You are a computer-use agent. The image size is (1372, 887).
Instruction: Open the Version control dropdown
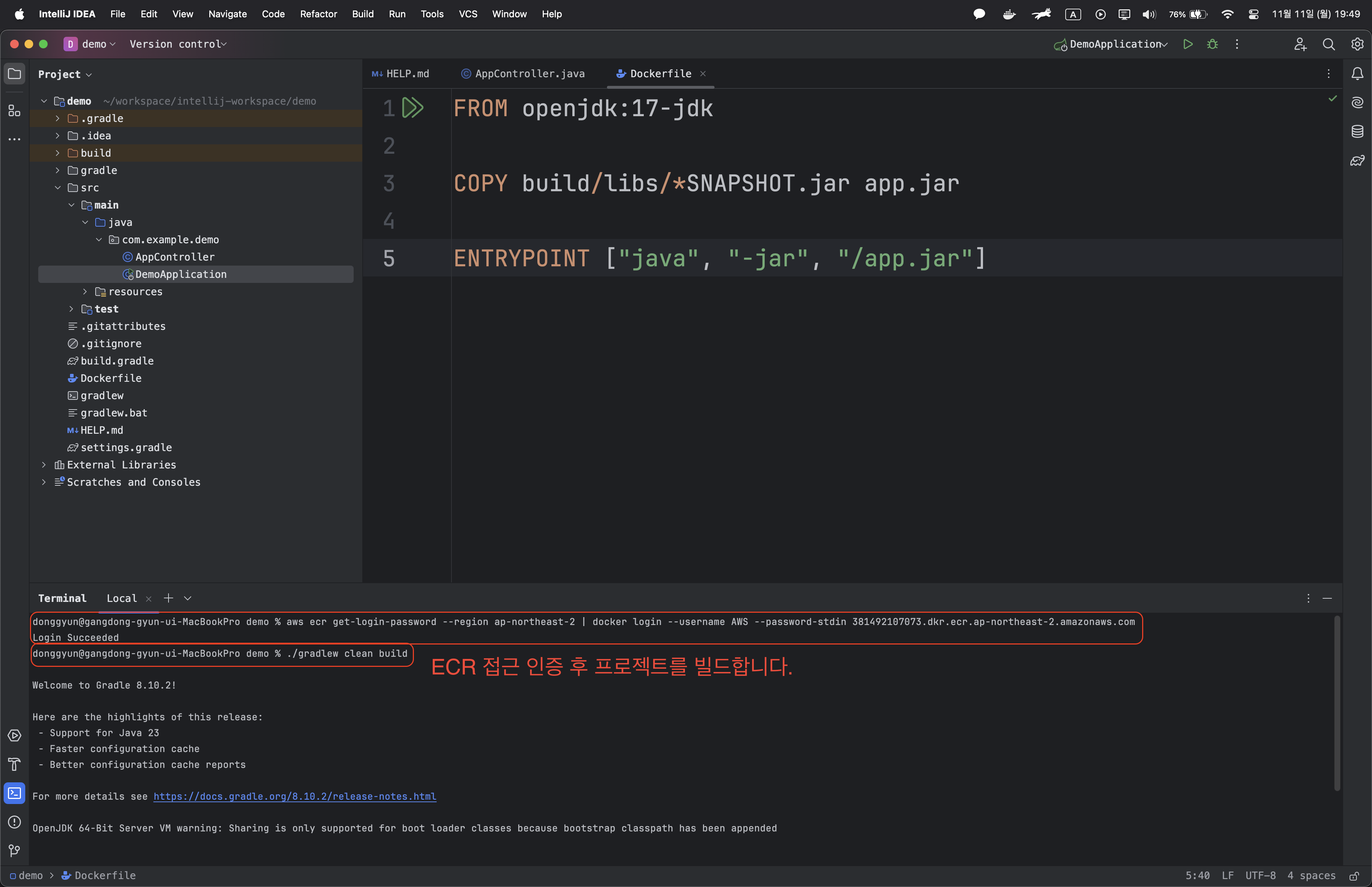pyautogui.click(x=178, y=44)
